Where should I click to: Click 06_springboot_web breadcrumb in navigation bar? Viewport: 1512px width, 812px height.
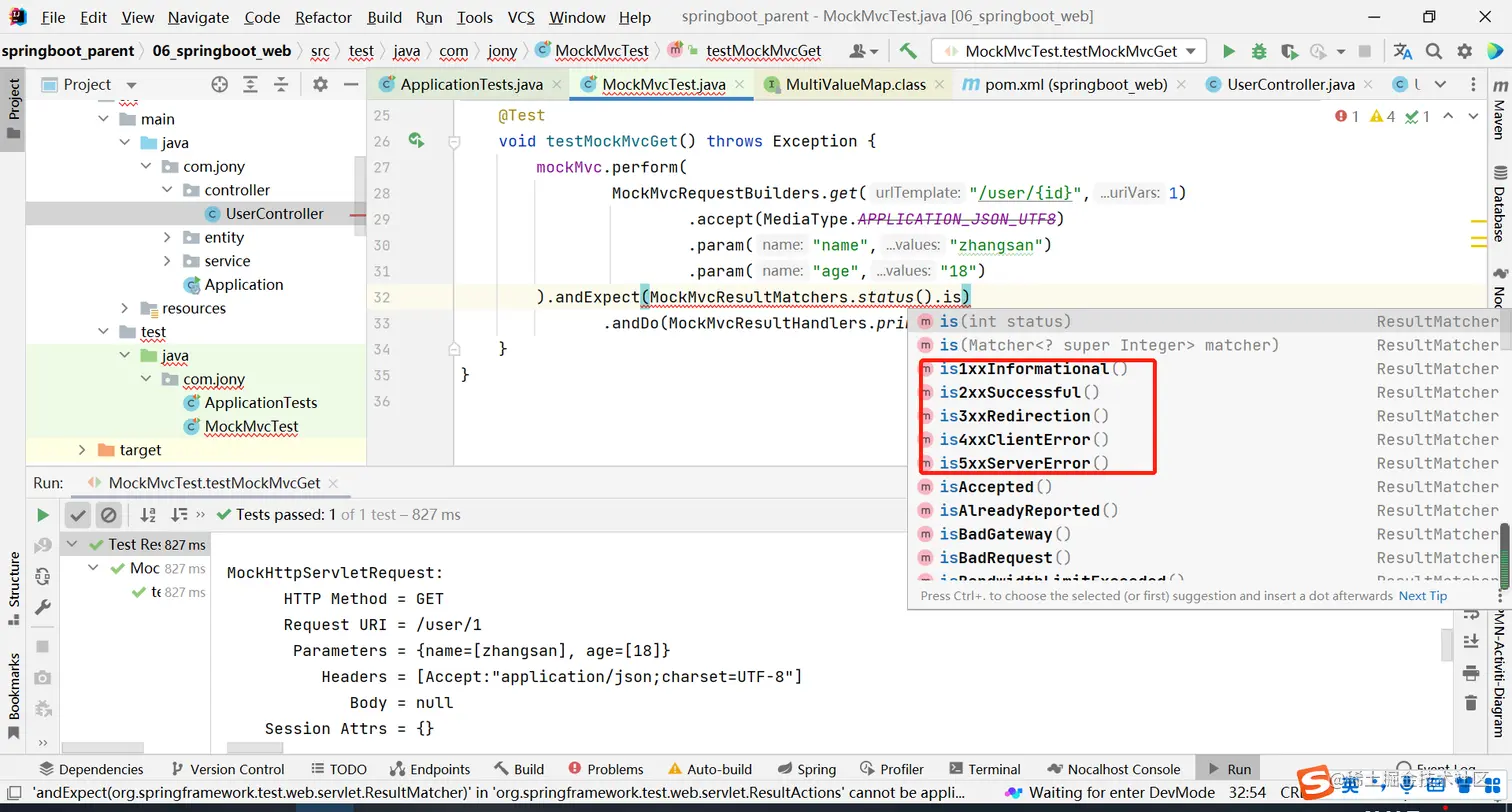tap(221, 51)
